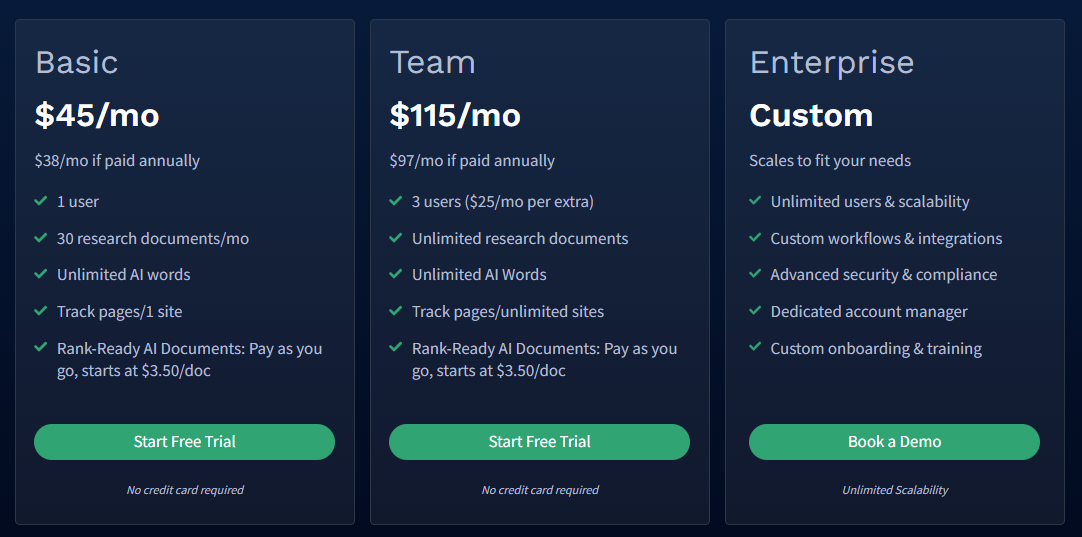Screen dimensions: 1082x537
Task: Click checkmark beside "30 research documents/mo"
Action: click(x=41, y=238)
